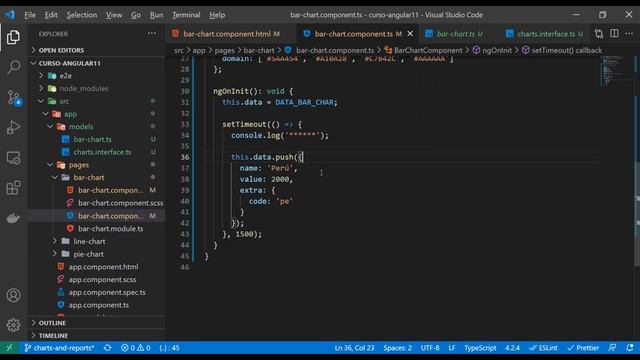The width and height of the screenshot is (640, 360).
Task: Open the Docker view in the activity bar
Action: coord(13,218)
